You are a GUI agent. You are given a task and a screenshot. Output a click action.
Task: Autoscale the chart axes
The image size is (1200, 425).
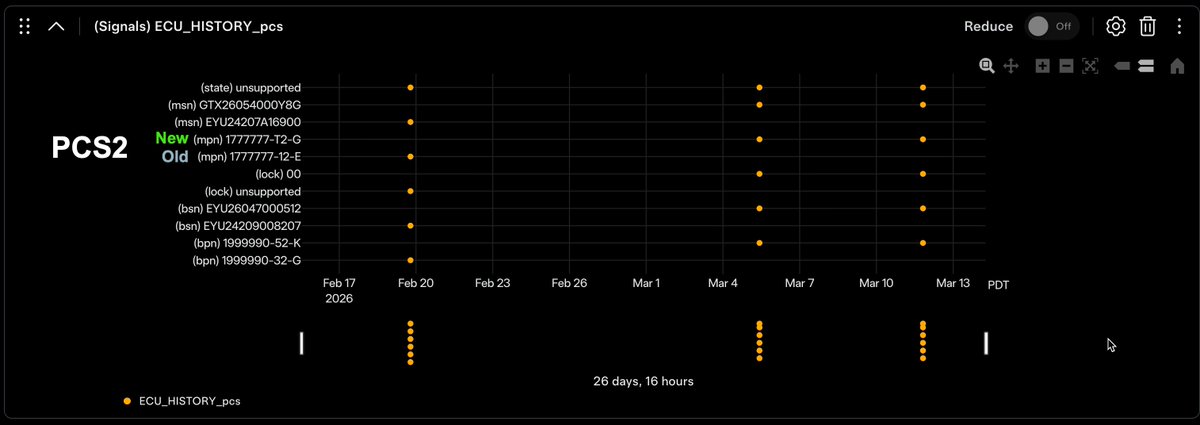point(1090,66)
